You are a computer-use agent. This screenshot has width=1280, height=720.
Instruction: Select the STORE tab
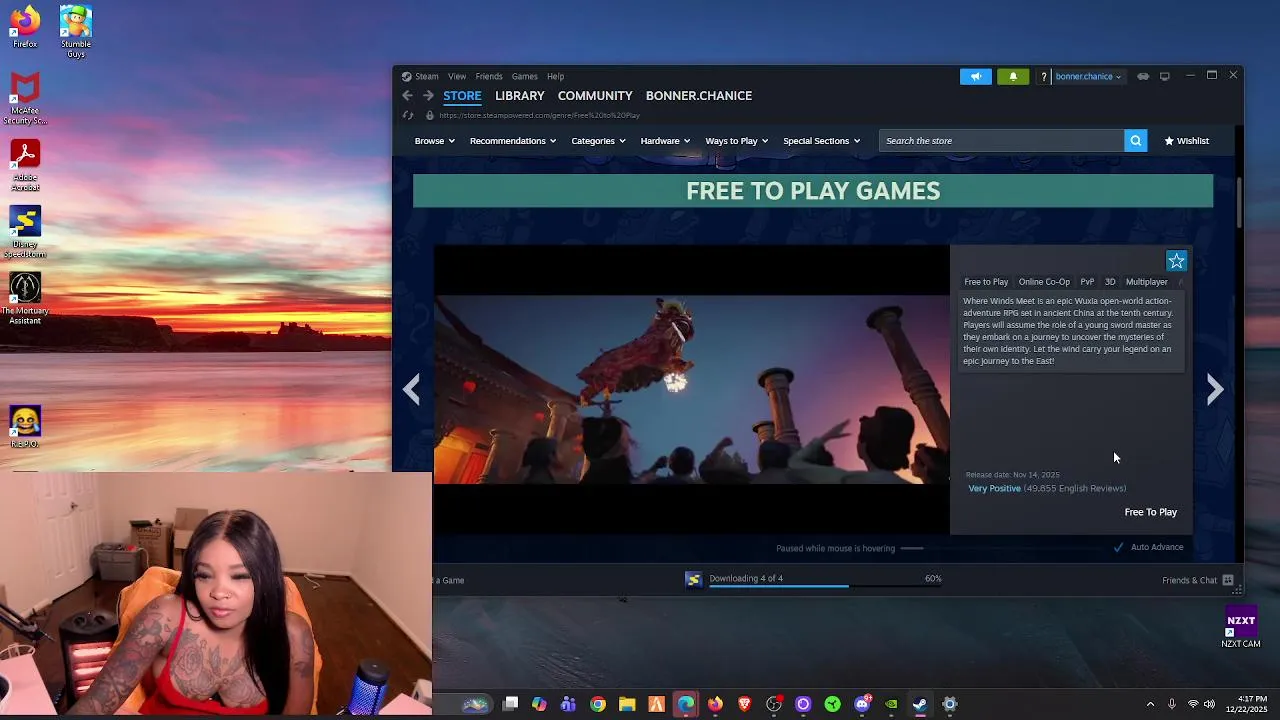[x=462, y=95]
